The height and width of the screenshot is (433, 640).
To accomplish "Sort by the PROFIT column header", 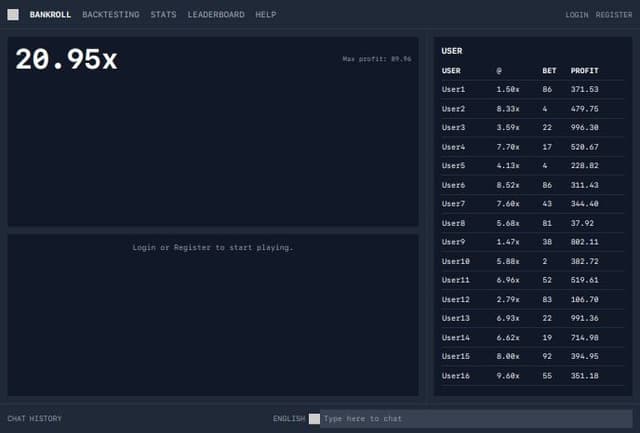I will (584, 71).
